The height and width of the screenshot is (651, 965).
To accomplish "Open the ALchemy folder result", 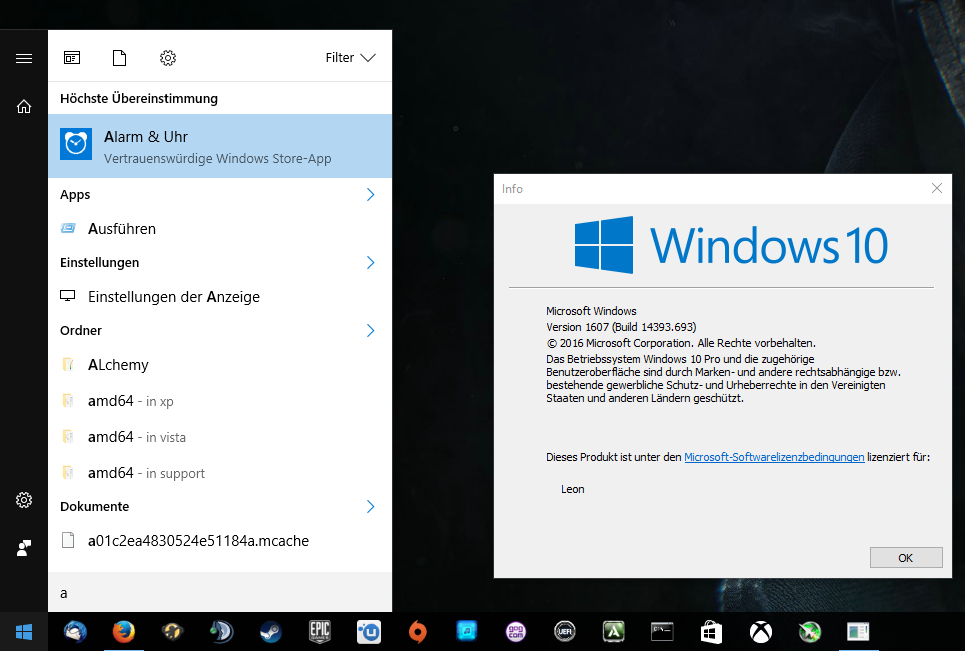I will [220, 365].
